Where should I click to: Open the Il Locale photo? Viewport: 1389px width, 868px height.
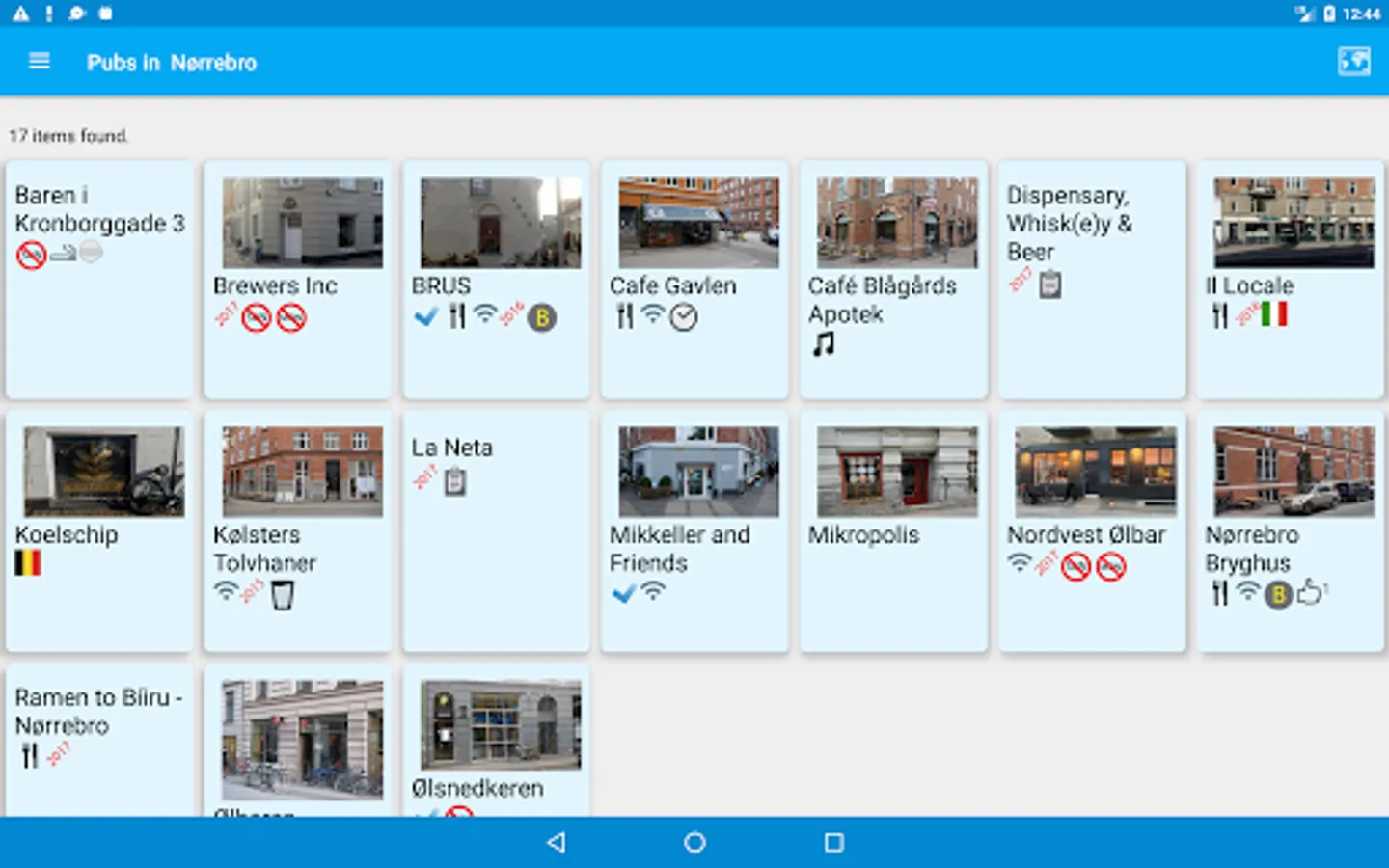1294,223
